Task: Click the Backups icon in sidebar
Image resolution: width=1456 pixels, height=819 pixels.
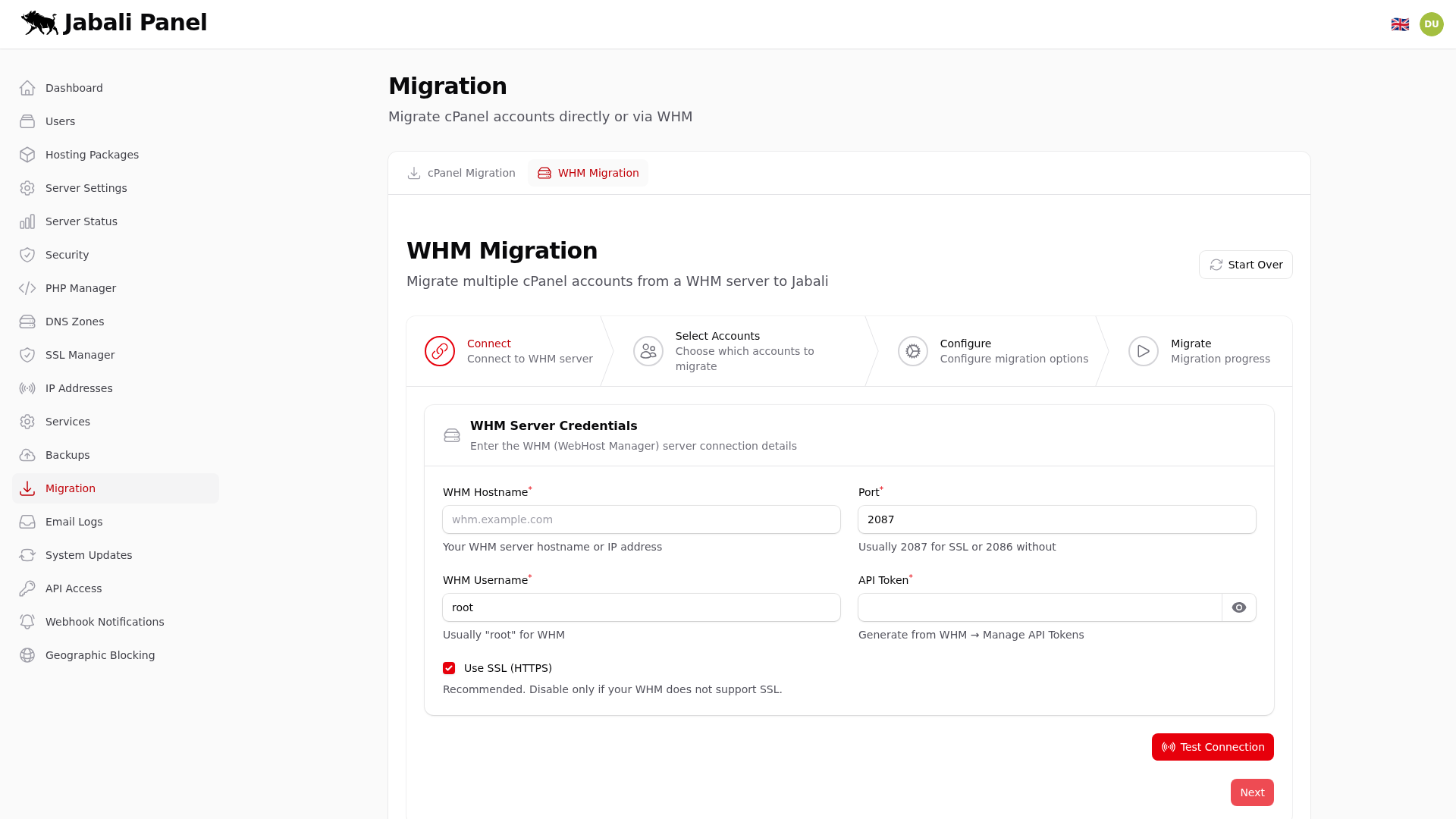Action: (x=27, y=454)
